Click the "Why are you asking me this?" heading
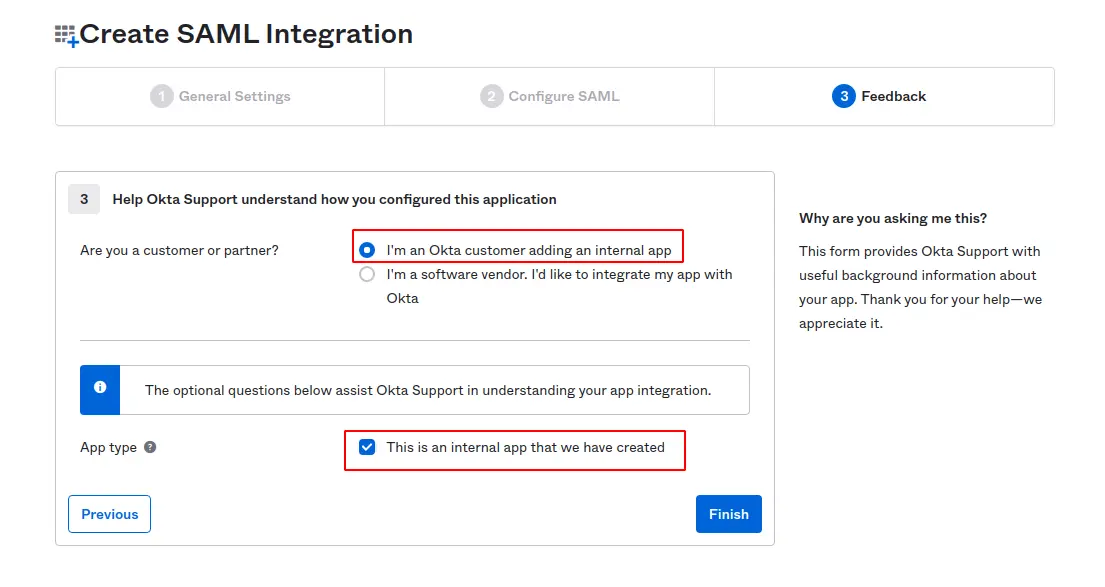The height and width of the screenshot is (587, 1105). pyautogui.click(x=893, y=218)
